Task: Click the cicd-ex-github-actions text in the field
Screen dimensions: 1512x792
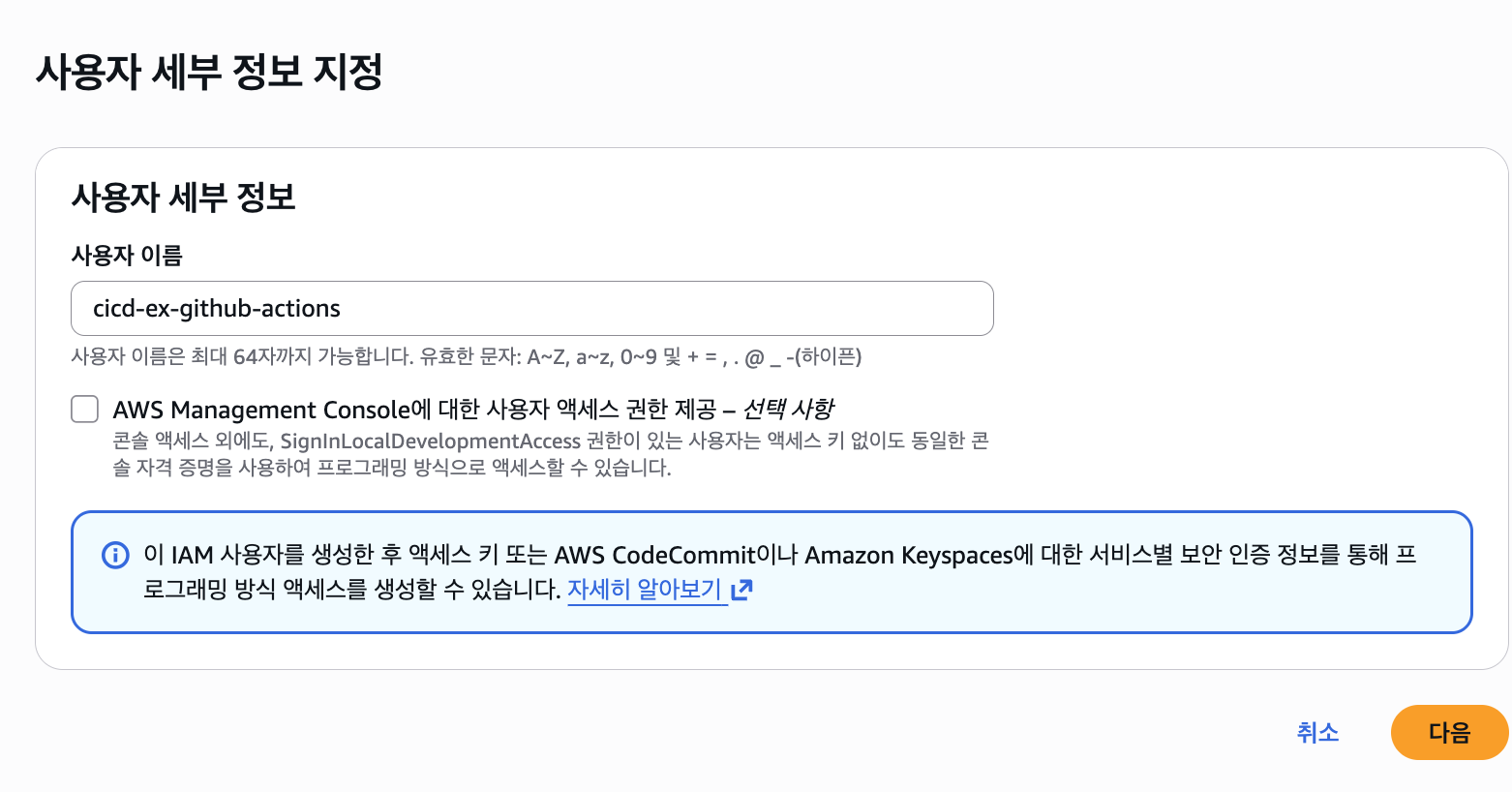Action: pos(217,308)
